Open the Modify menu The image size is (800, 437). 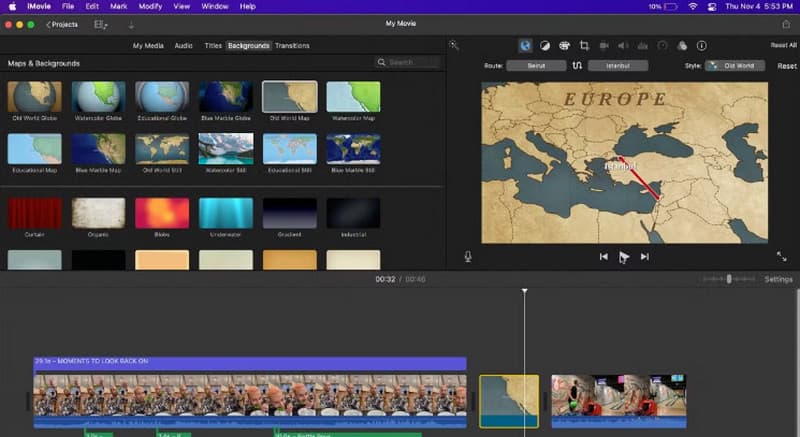click(150, 7)
